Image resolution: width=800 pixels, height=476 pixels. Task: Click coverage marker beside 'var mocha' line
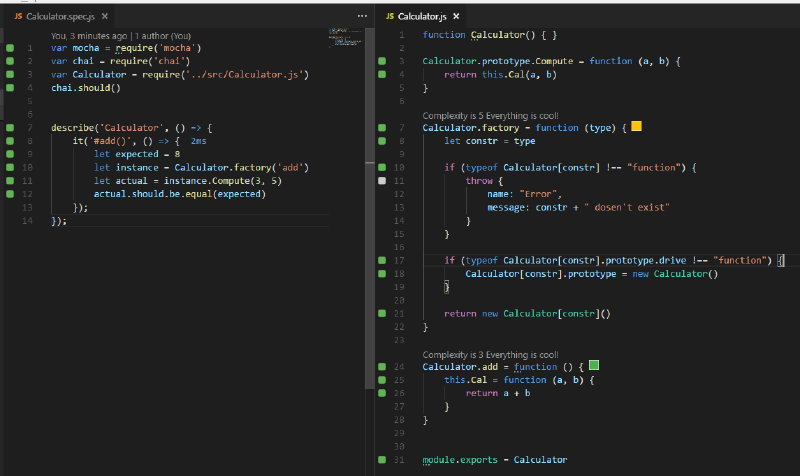tap(9, 48)
